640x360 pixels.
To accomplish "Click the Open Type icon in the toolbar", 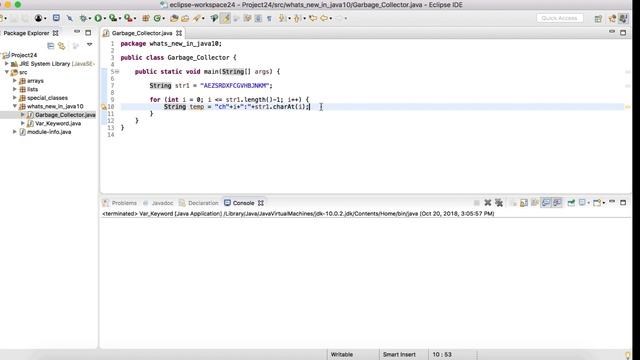I will tap(174, 18).
